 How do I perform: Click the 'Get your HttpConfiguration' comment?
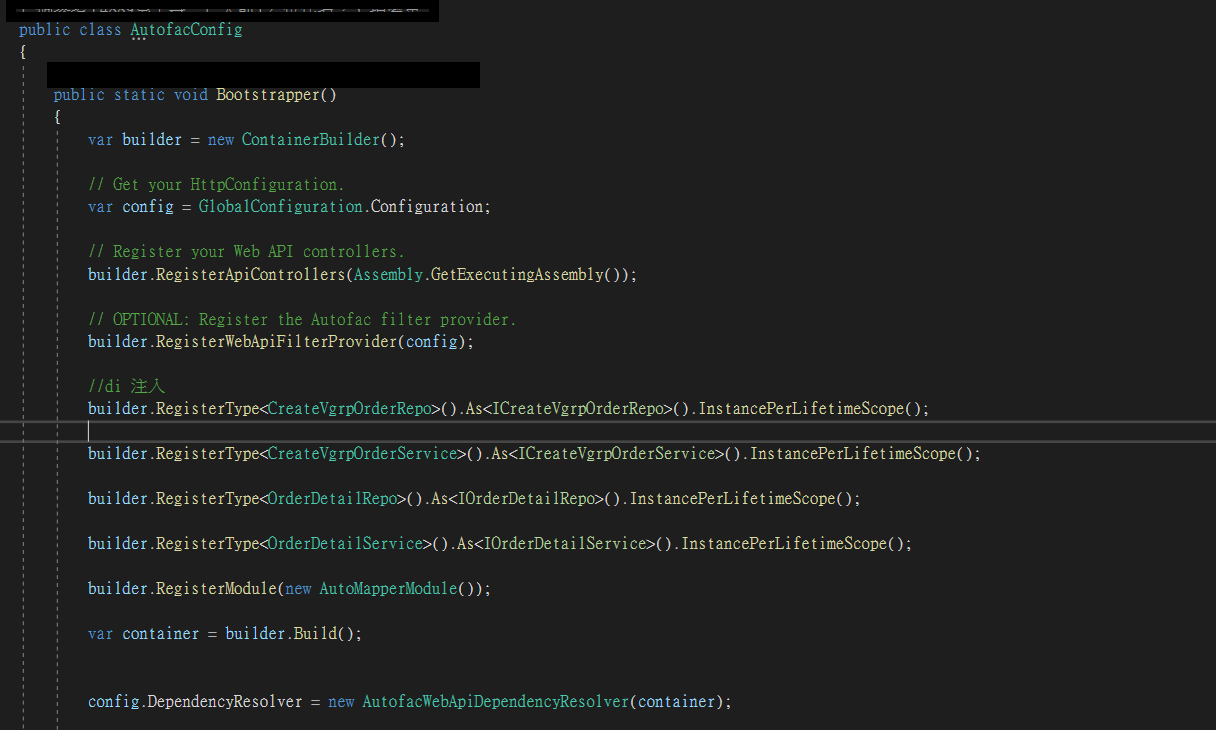pyautogui.click(x=216, y=185)
